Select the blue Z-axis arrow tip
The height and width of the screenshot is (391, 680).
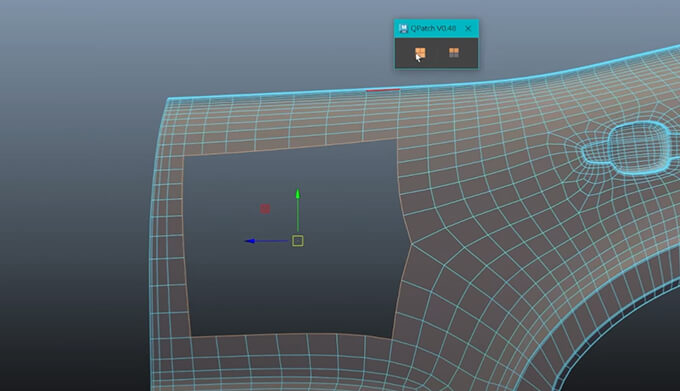click(x=249, y=241)
